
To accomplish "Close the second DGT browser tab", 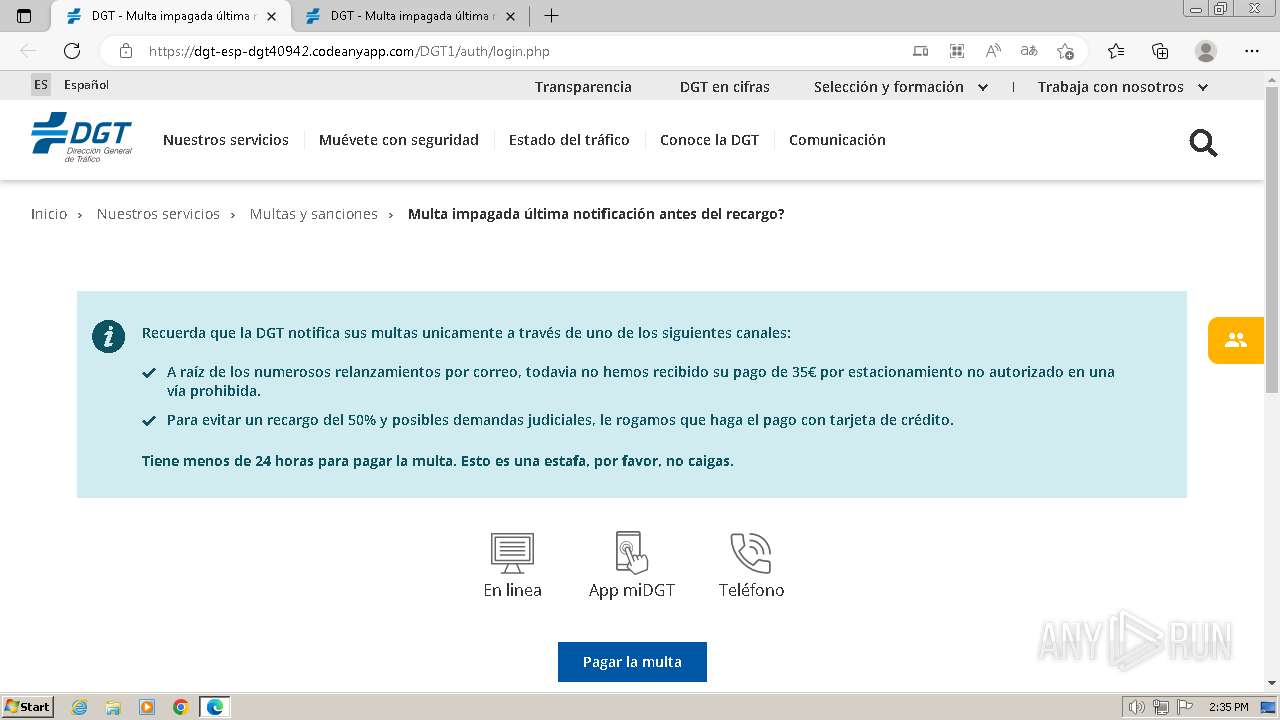I will pyautogui.click(x=511, y=16).
